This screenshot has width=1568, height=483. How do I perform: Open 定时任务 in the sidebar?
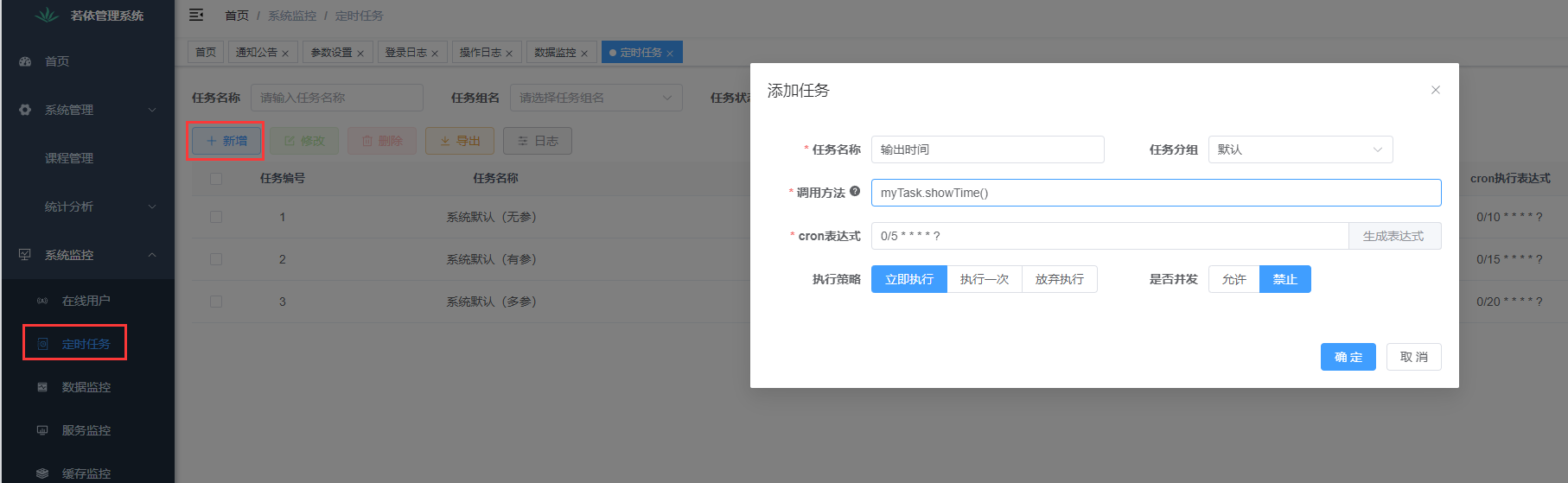88,344
